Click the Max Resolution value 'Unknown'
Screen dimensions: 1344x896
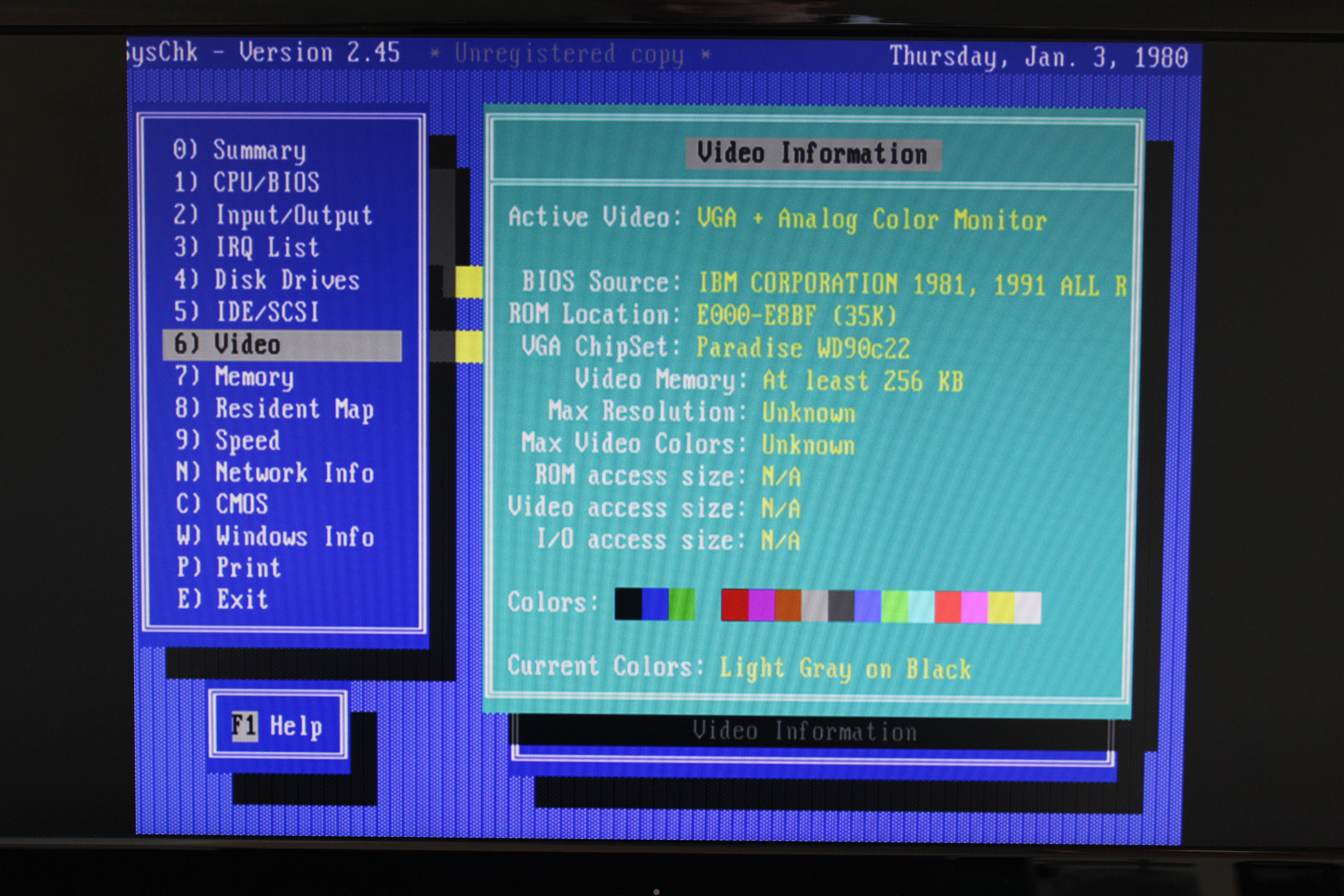pyautogui.click(x=809, y=413)
